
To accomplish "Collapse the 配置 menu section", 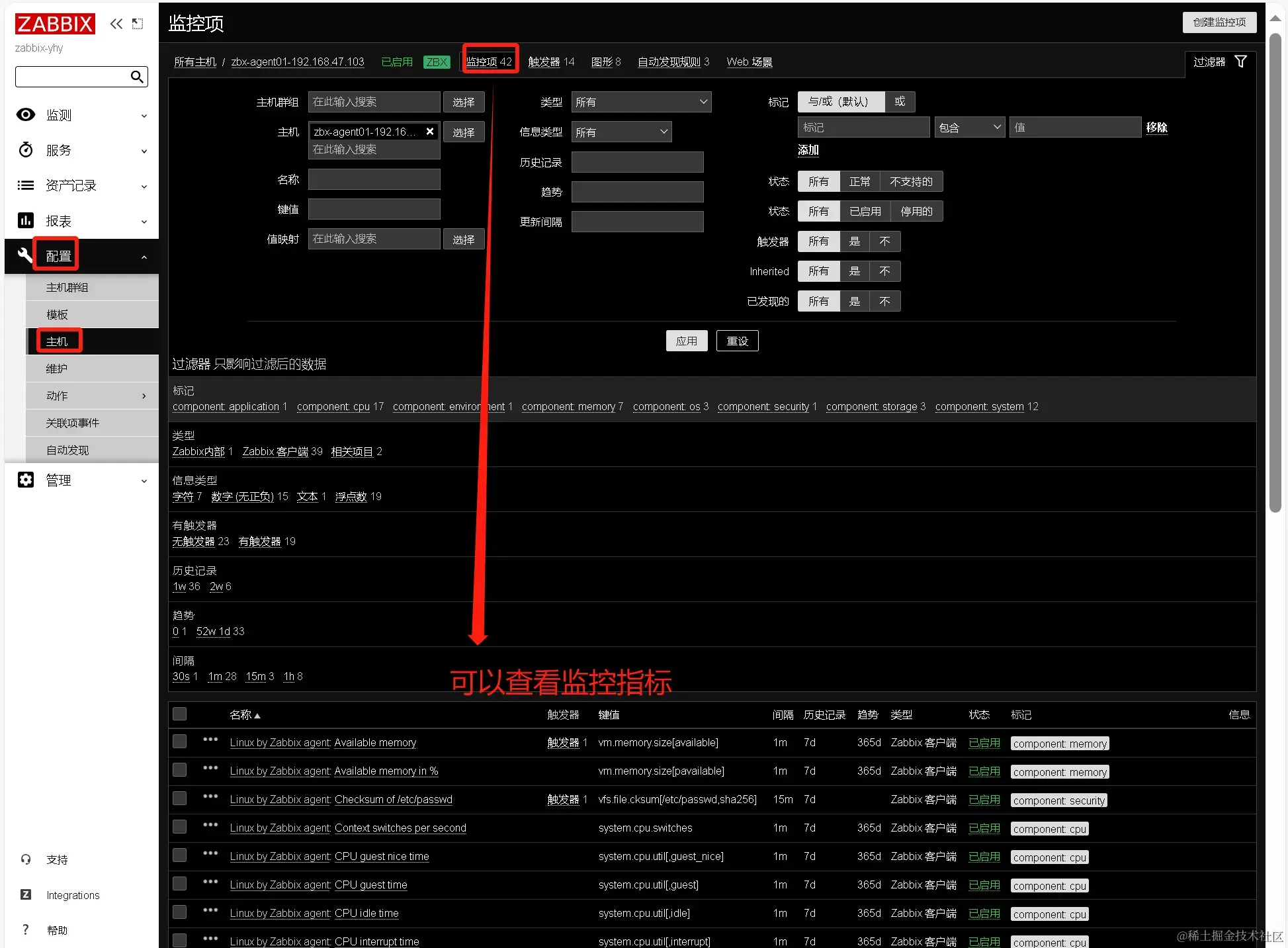I will click(x=81, y=256).
